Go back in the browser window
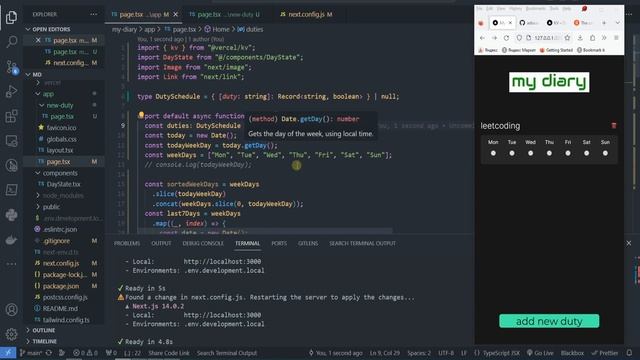Screen dimensions: 640x360 (482, 38)
